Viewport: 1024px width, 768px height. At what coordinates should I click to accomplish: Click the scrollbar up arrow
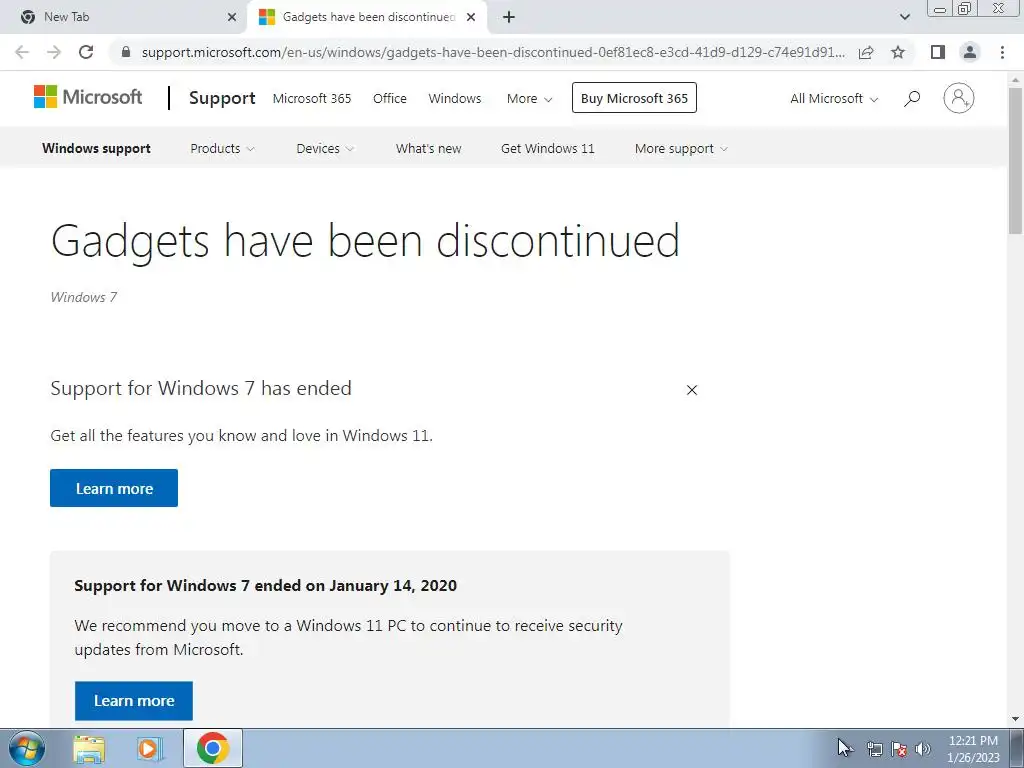pyautogui.click(x=1015, y=80)
